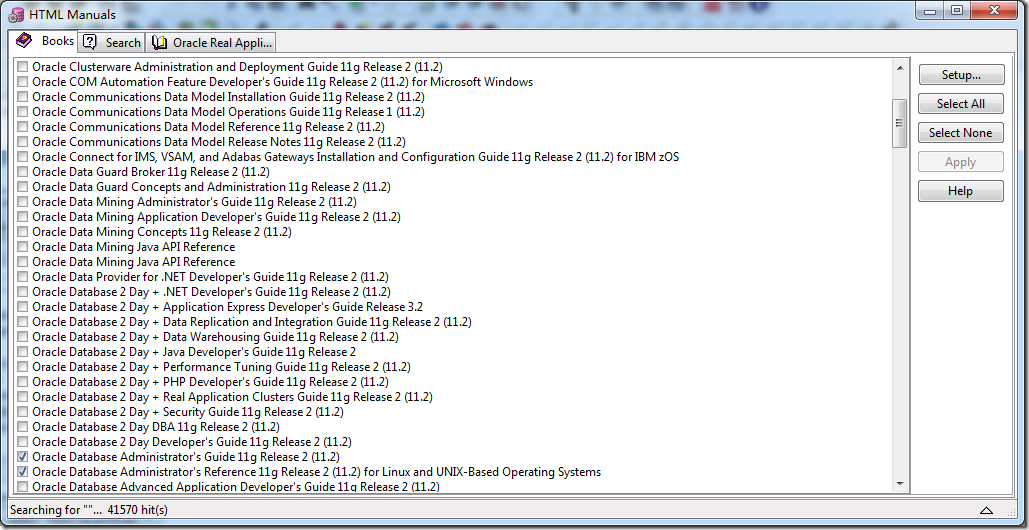Uncheck Database Administrator's Reference for Linux checkbox

pos(23,472)
